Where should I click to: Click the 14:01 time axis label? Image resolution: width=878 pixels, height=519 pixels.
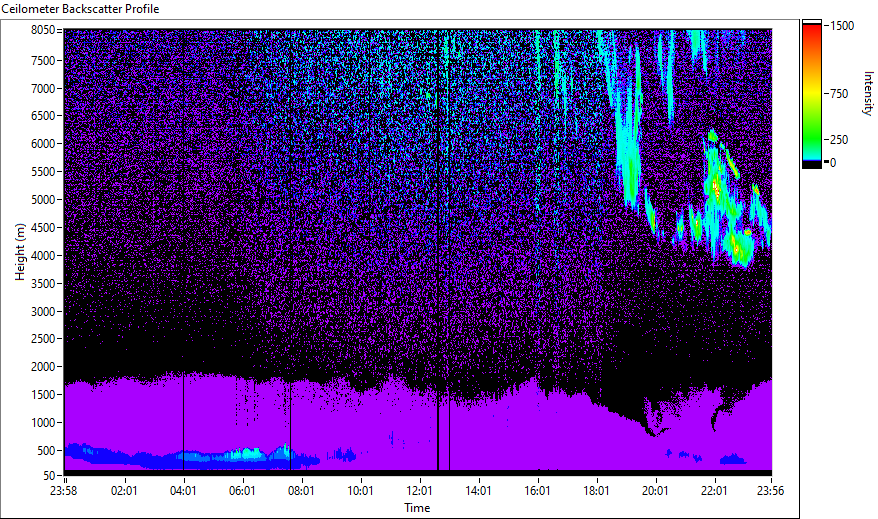tap(478, 491)
